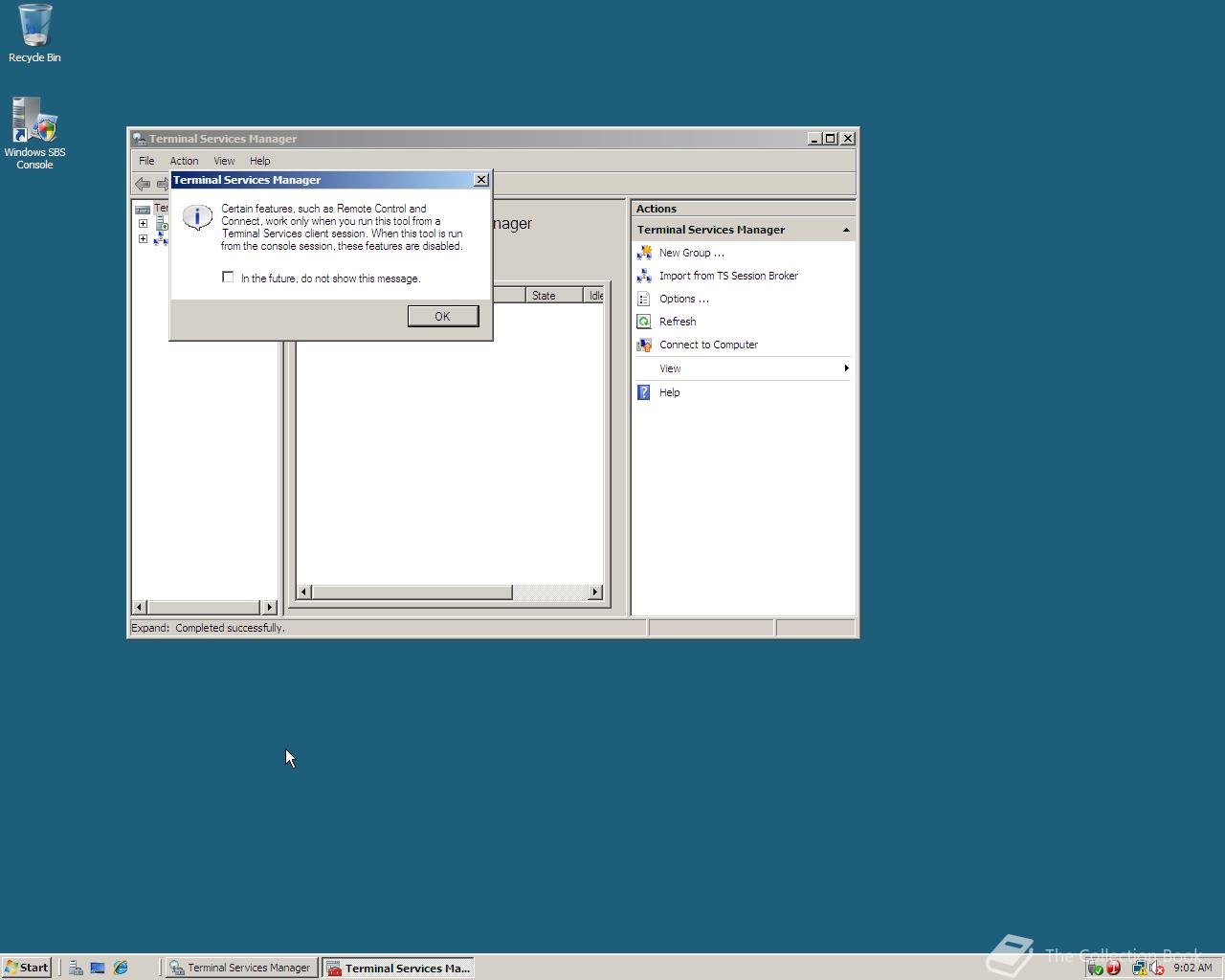Open Internet Explorer from quick launch
Image resolution: width=1225 pixels, height=980 pixels.
[121, 968]
